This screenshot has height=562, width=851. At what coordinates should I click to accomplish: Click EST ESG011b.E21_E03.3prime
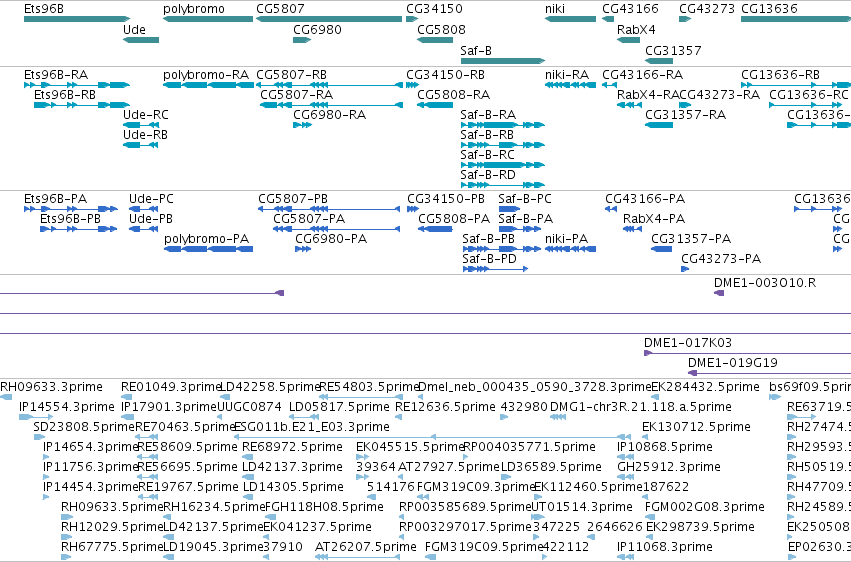point(433,437)
